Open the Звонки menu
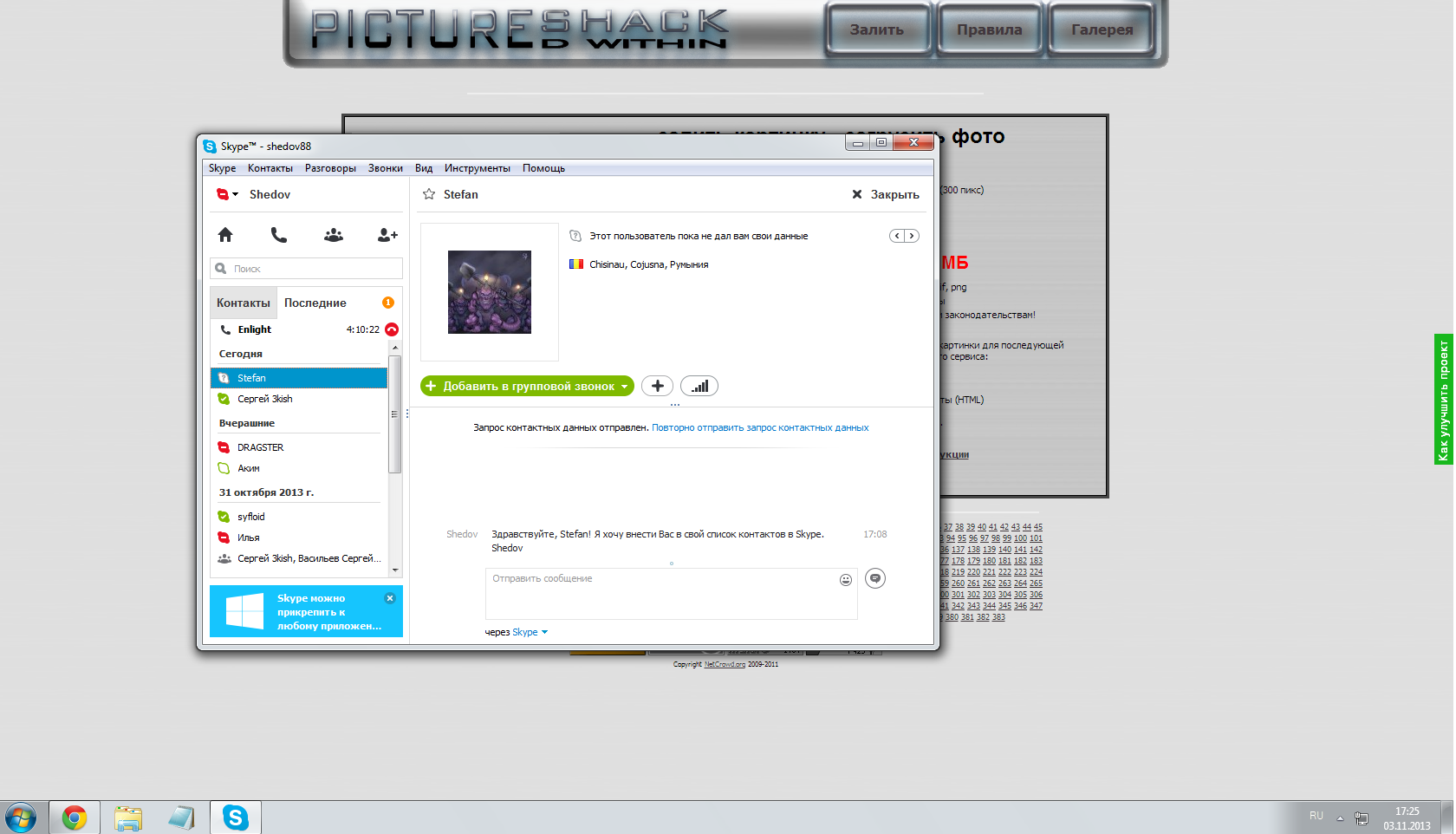 [x=386, y=168]
